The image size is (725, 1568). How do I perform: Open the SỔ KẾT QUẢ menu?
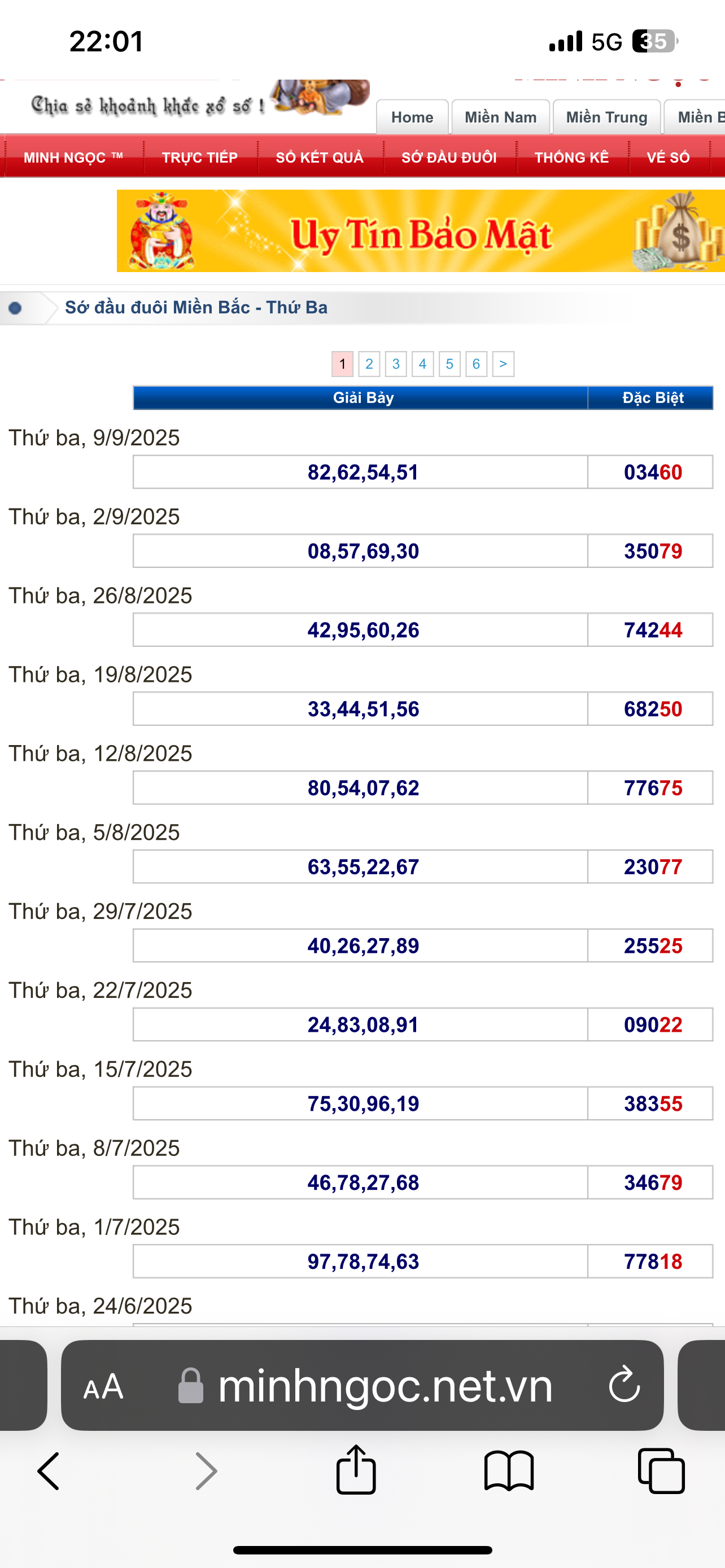click(x=320, y=157)
